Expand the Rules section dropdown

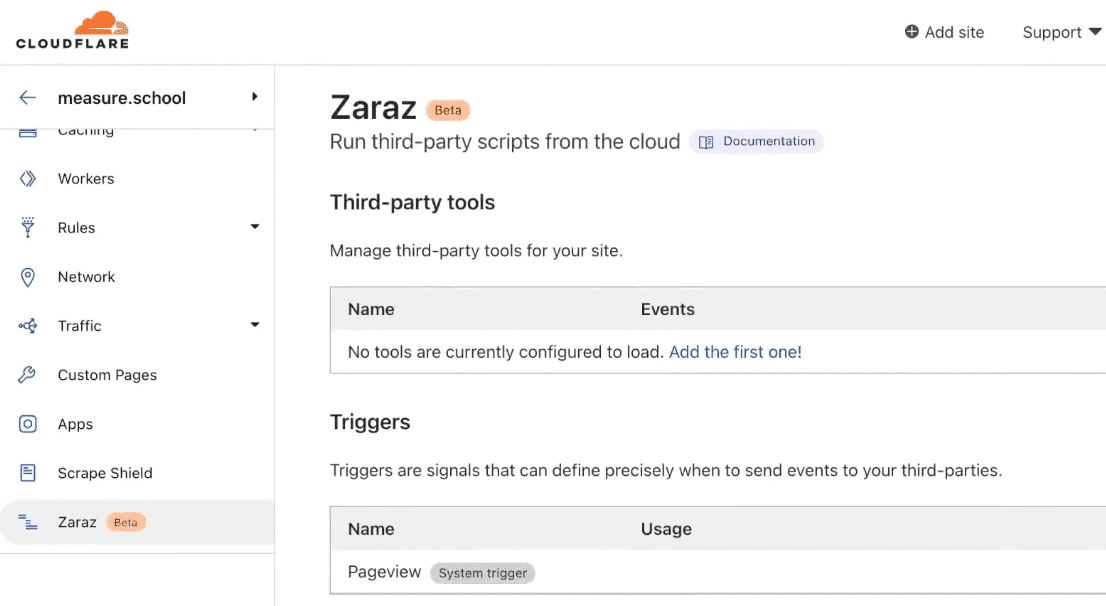254,227
